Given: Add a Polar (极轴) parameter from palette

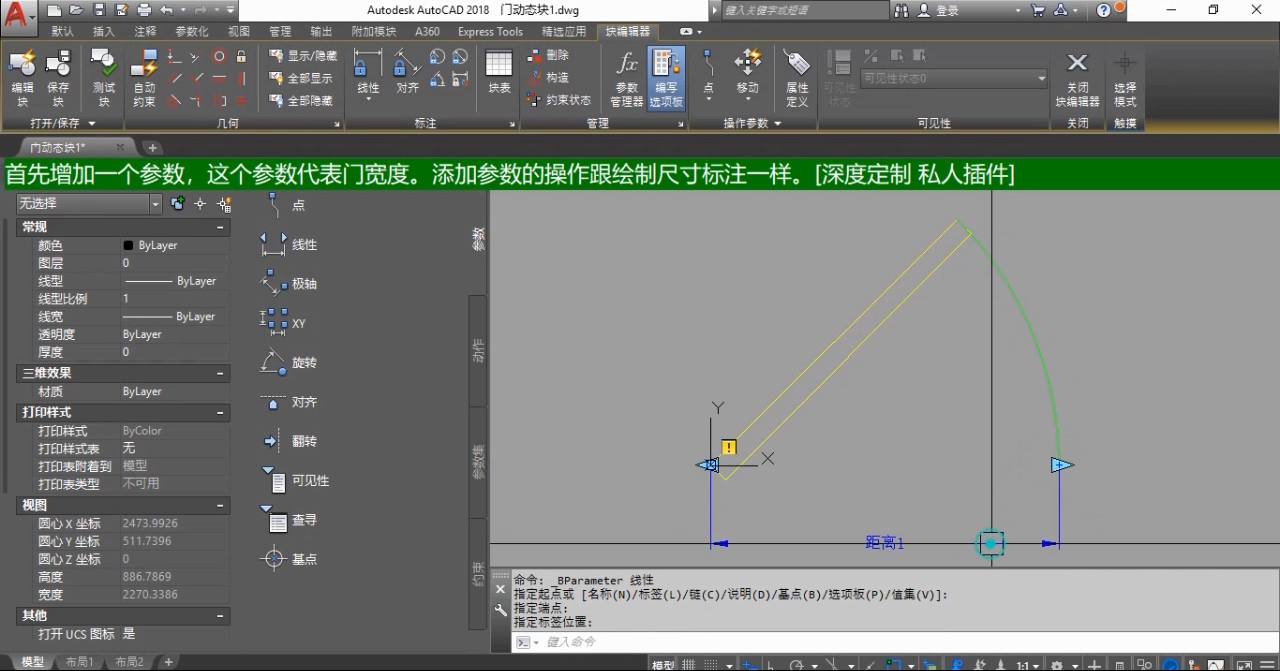Looking at the screenshot, I should pyautogui.click(x=289, y=283).
